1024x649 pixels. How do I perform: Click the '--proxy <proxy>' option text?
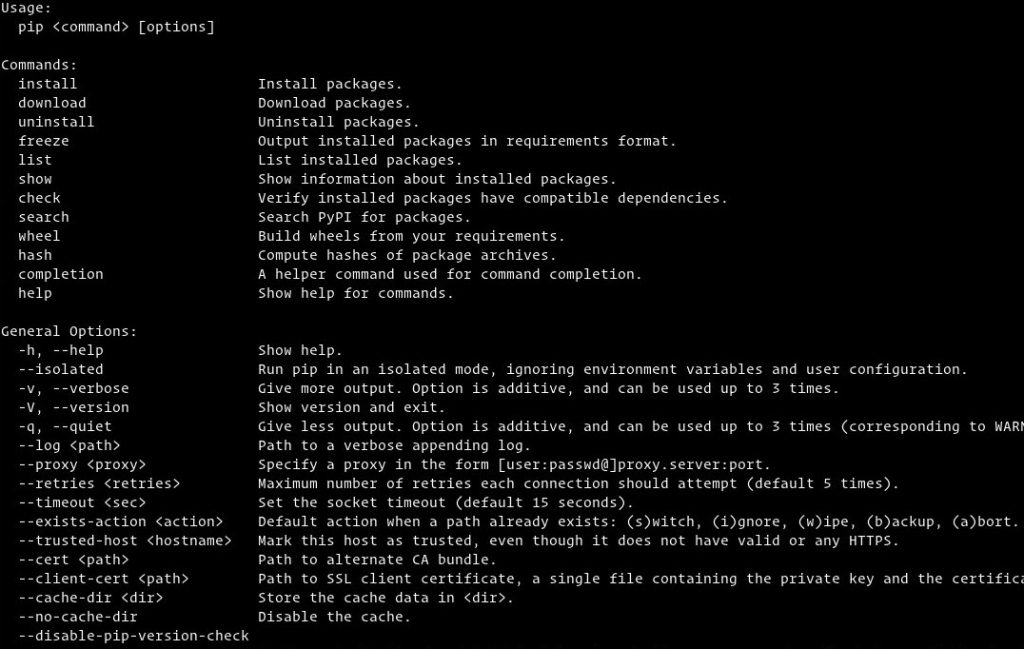pos(82,464)
